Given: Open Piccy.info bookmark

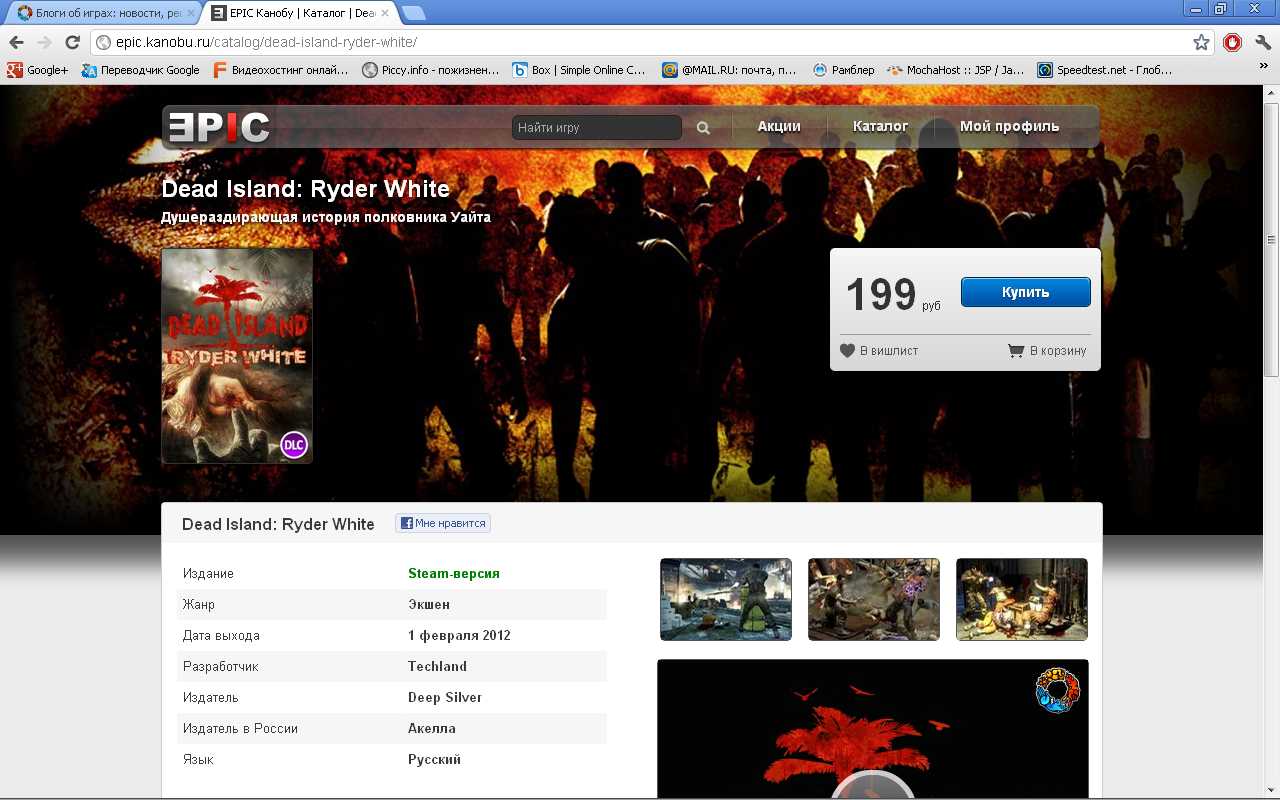Looking at the screenshot, I should [431, 70].
